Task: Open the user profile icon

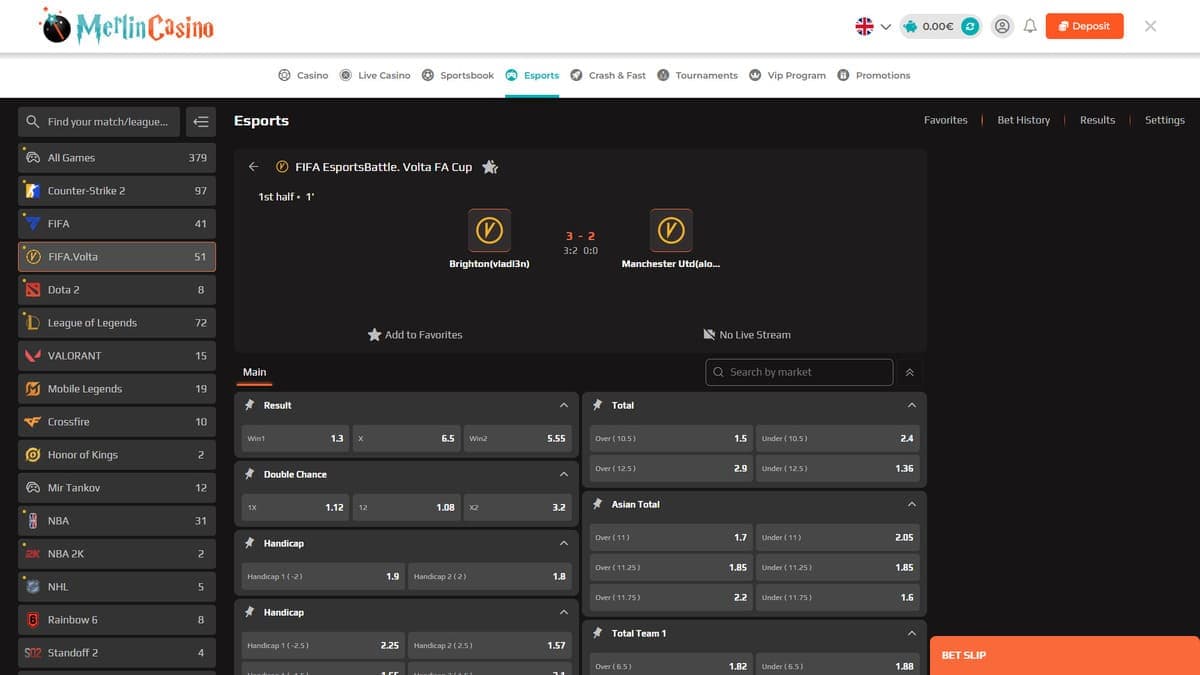Action: pyautogui.click(x=1002, y=27)
